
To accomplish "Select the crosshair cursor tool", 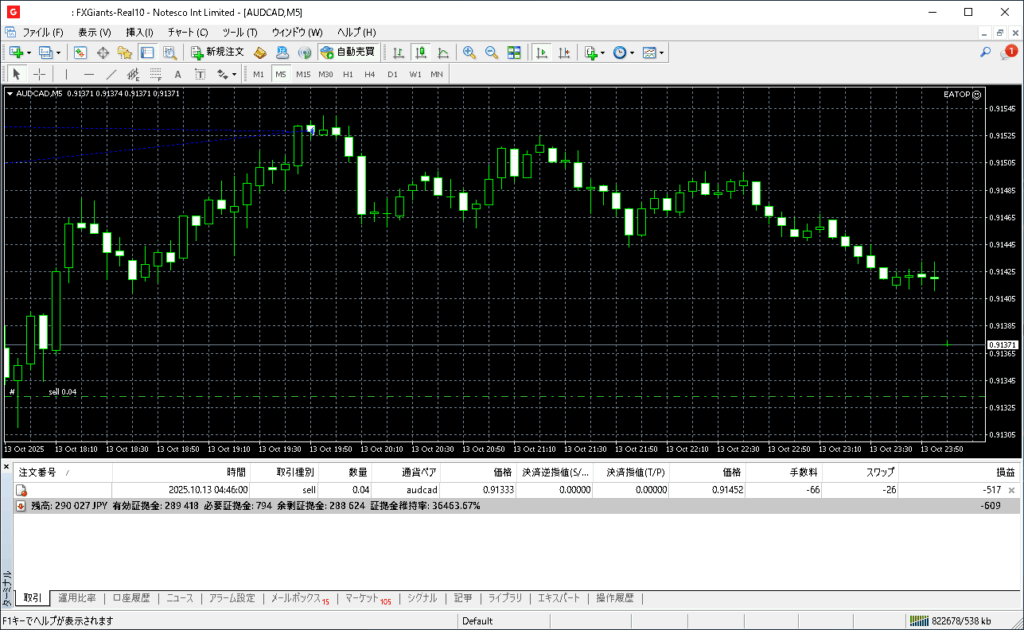I will [39, 74].
